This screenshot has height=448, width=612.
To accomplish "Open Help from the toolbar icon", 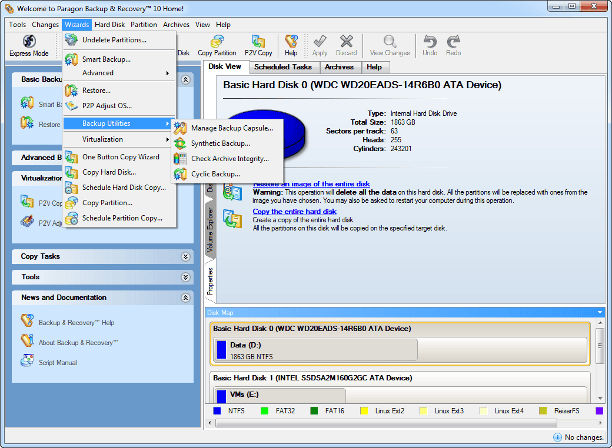I will pyautogui.click(x=291, y=41).
